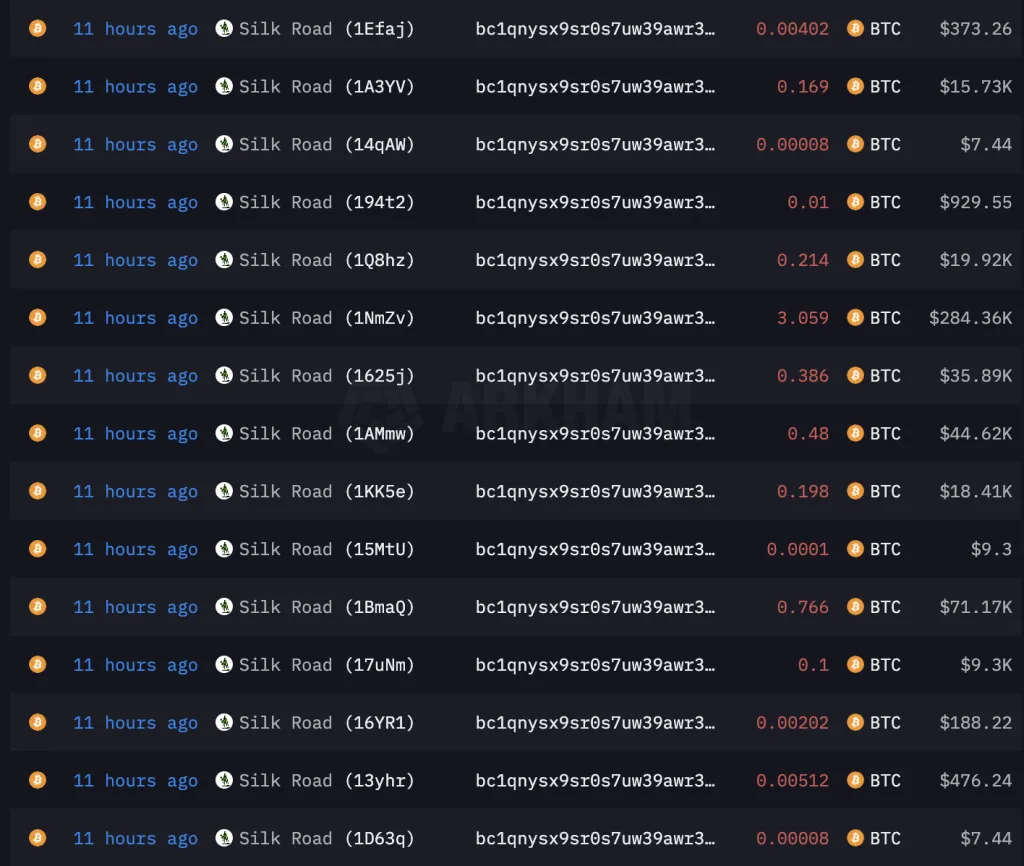Click the BTC token icon in the 0.00008 row for 14qAW
This screenshot has width=1024, height=866.
(x=855, y=144)
